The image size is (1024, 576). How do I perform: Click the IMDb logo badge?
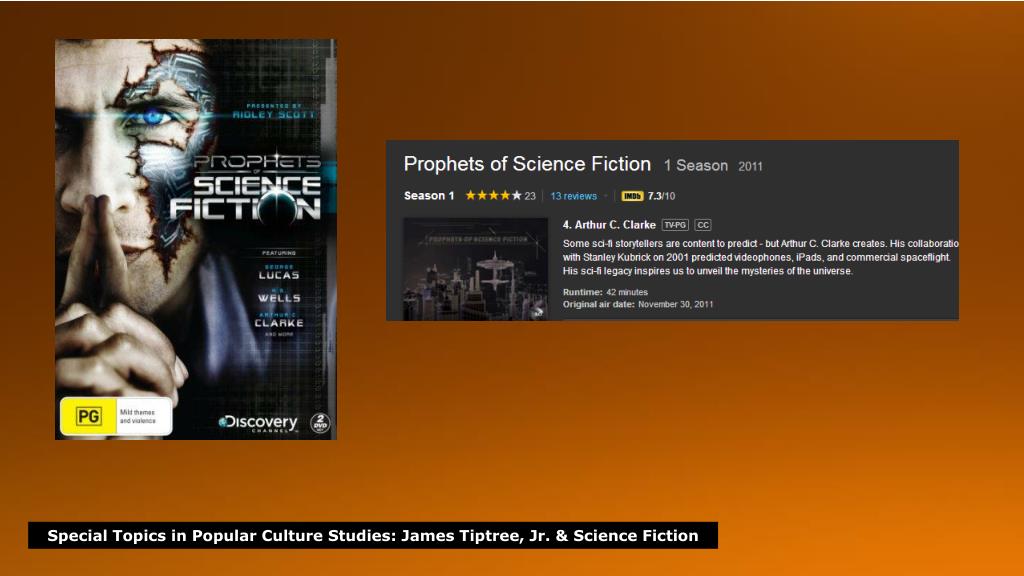632,196
